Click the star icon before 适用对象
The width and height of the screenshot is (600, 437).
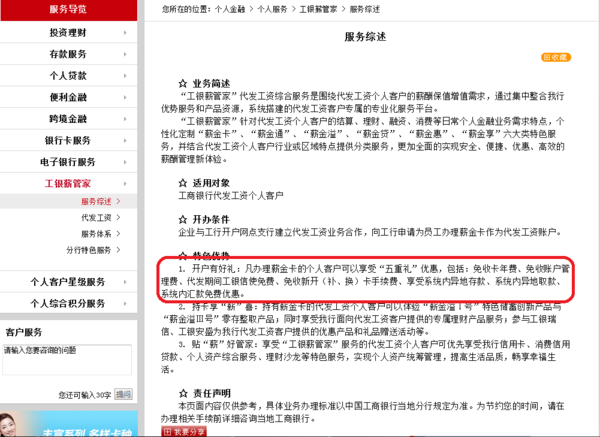coord(183,183)
